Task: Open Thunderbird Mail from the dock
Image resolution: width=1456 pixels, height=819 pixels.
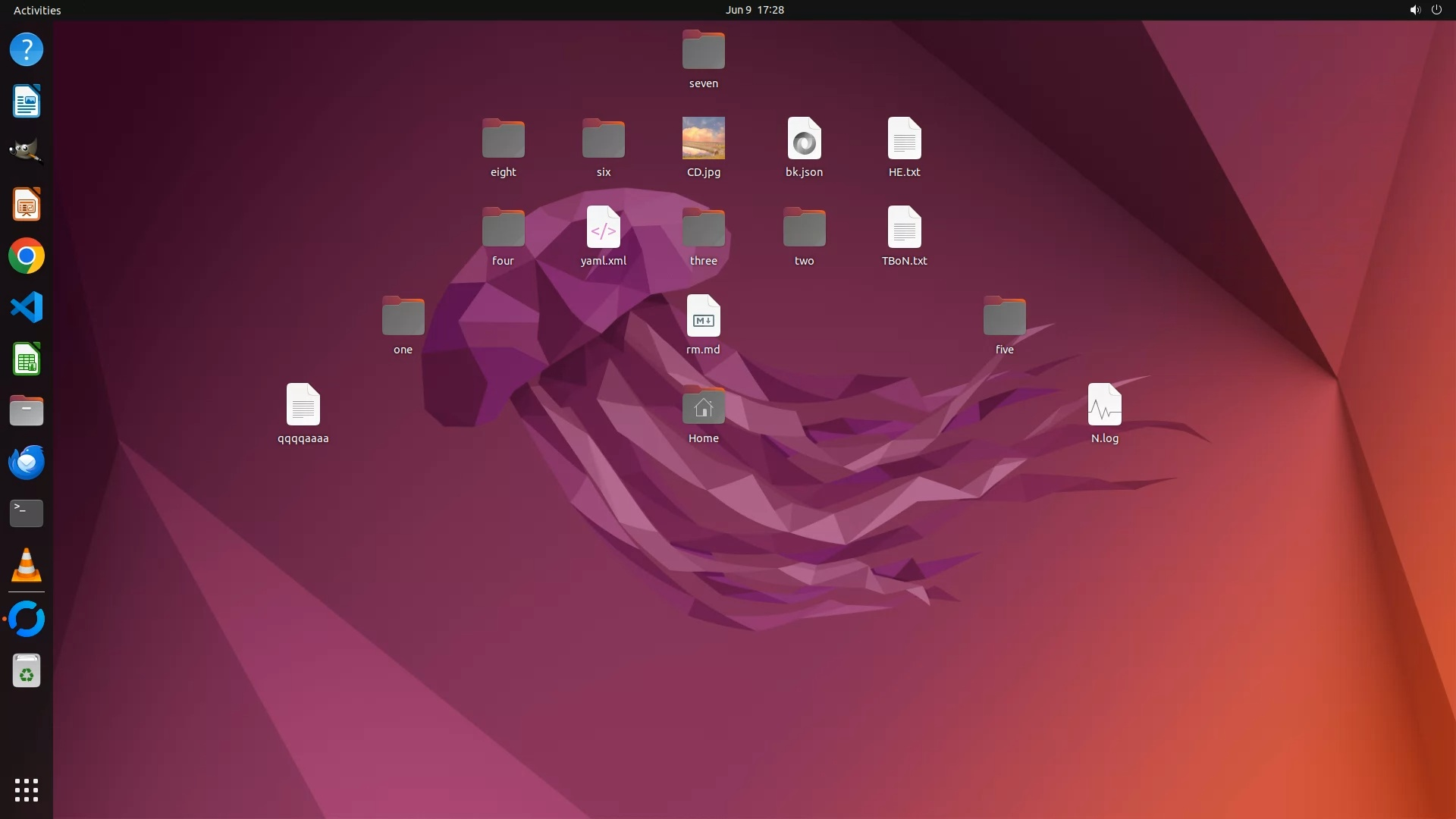Action: pyautogui.click(x=27, y=463)
